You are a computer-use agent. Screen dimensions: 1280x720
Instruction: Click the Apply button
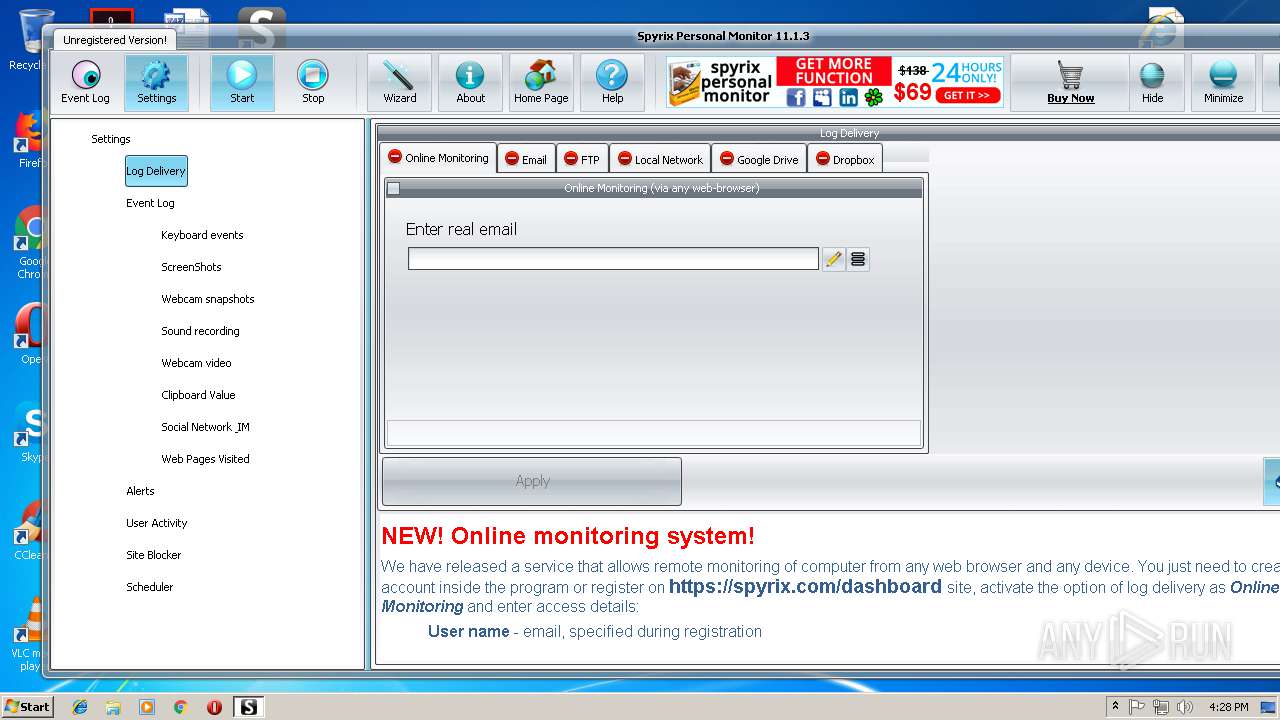(x=532, y=481)
